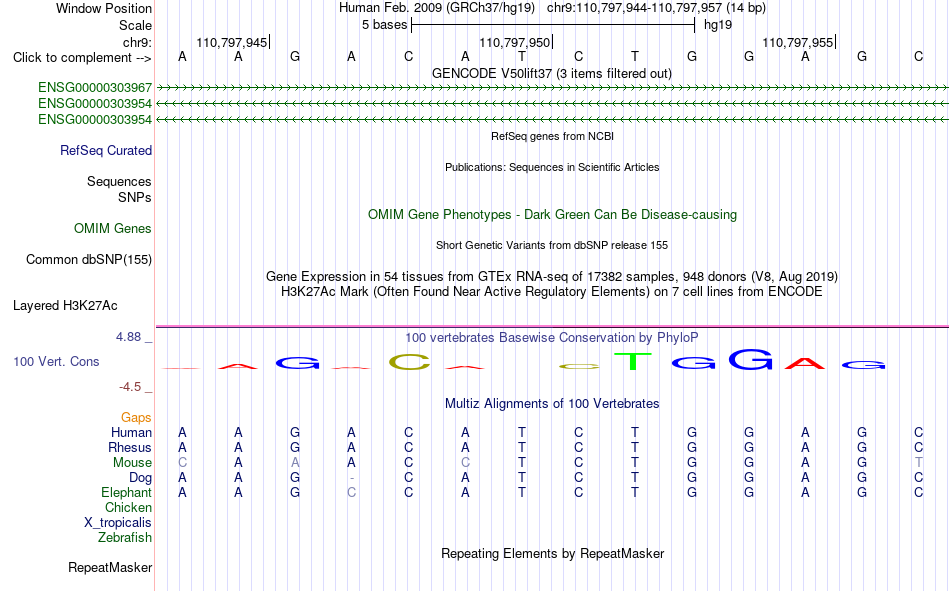Click the Sequences track label
The width and height of the screenshot is (950, 591).
point(119,181)
